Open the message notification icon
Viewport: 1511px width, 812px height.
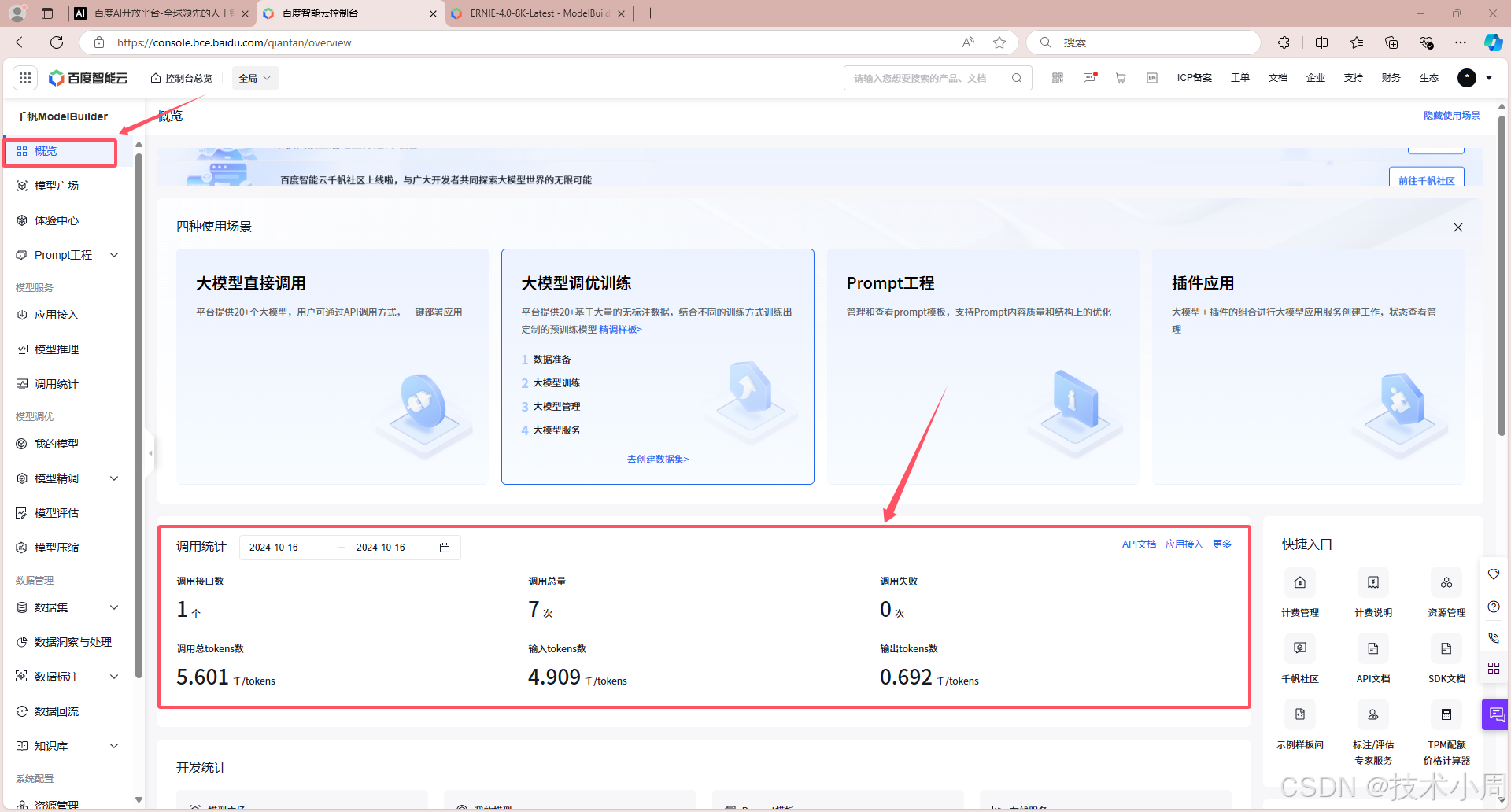(1090, 78)
